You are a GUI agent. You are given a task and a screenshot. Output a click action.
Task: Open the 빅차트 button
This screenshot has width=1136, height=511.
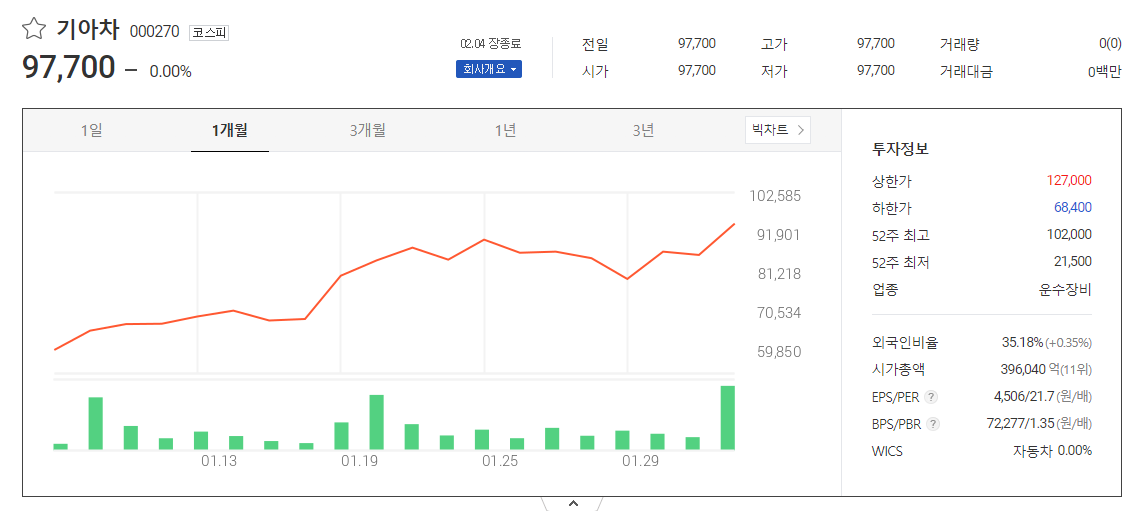778,130
